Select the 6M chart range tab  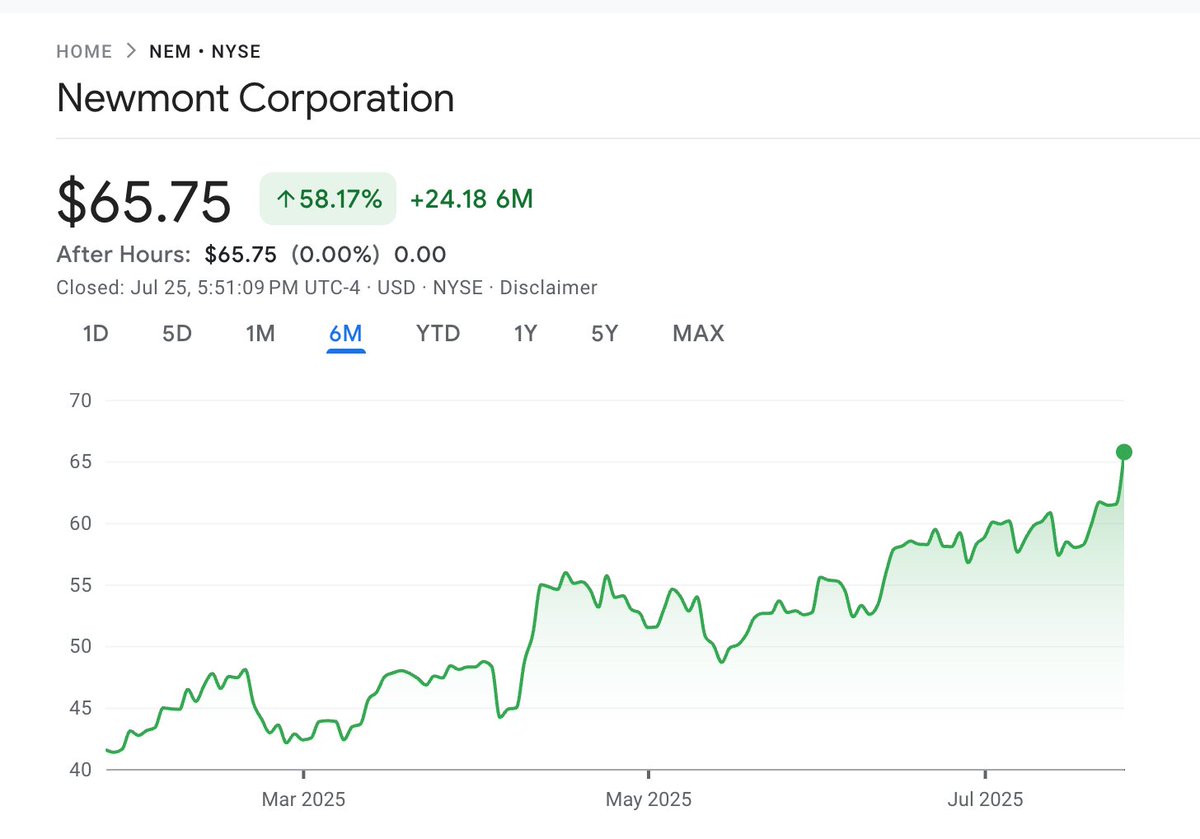[345, 333]
